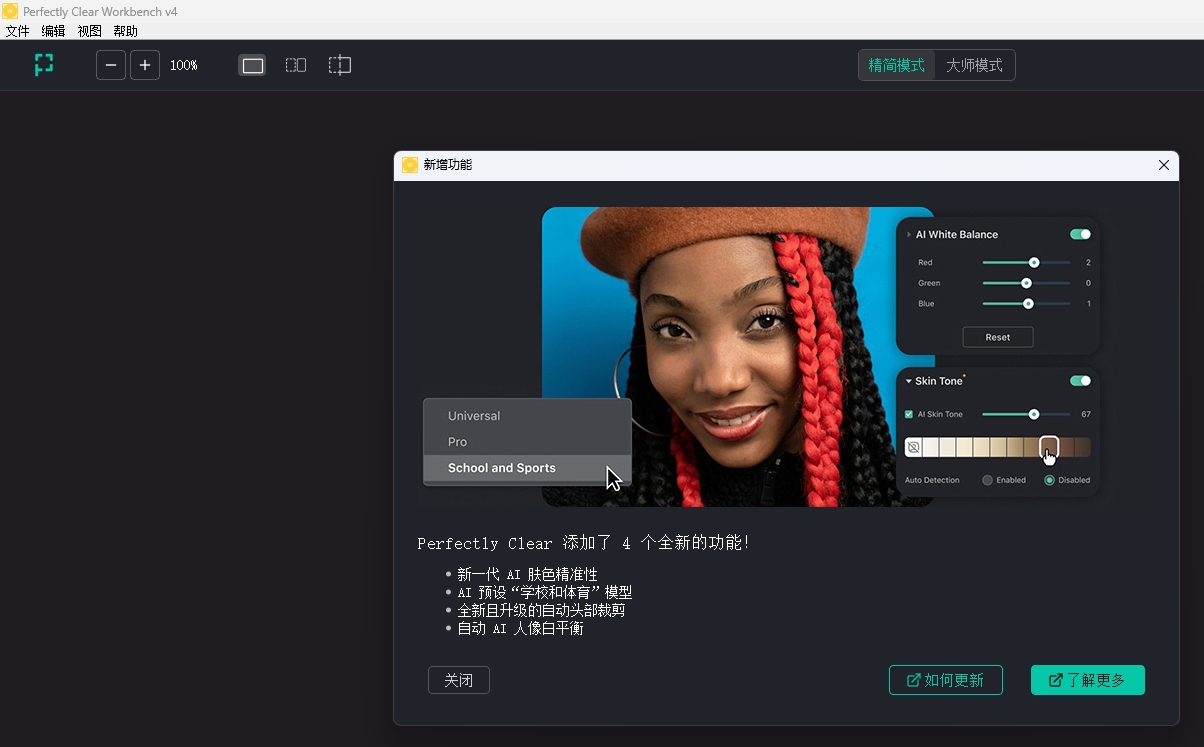Click the text 全新且升级的自动头部裁剪
The height and width of the screenshot is (747, 1204).
pos(541,610)
